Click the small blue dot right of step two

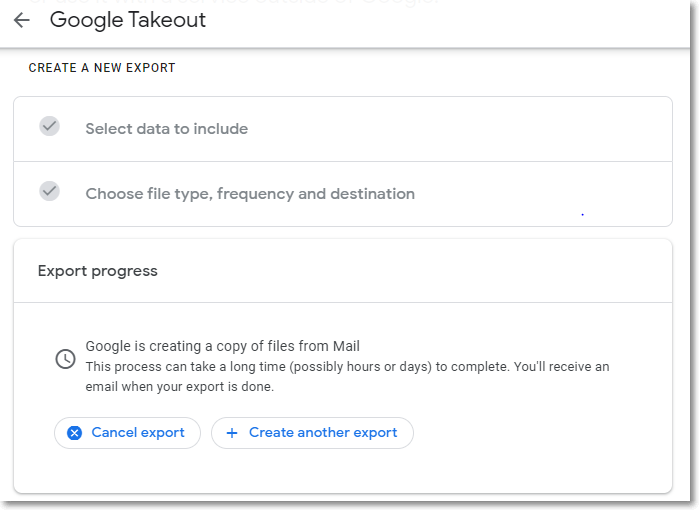[x=582, y=214]
